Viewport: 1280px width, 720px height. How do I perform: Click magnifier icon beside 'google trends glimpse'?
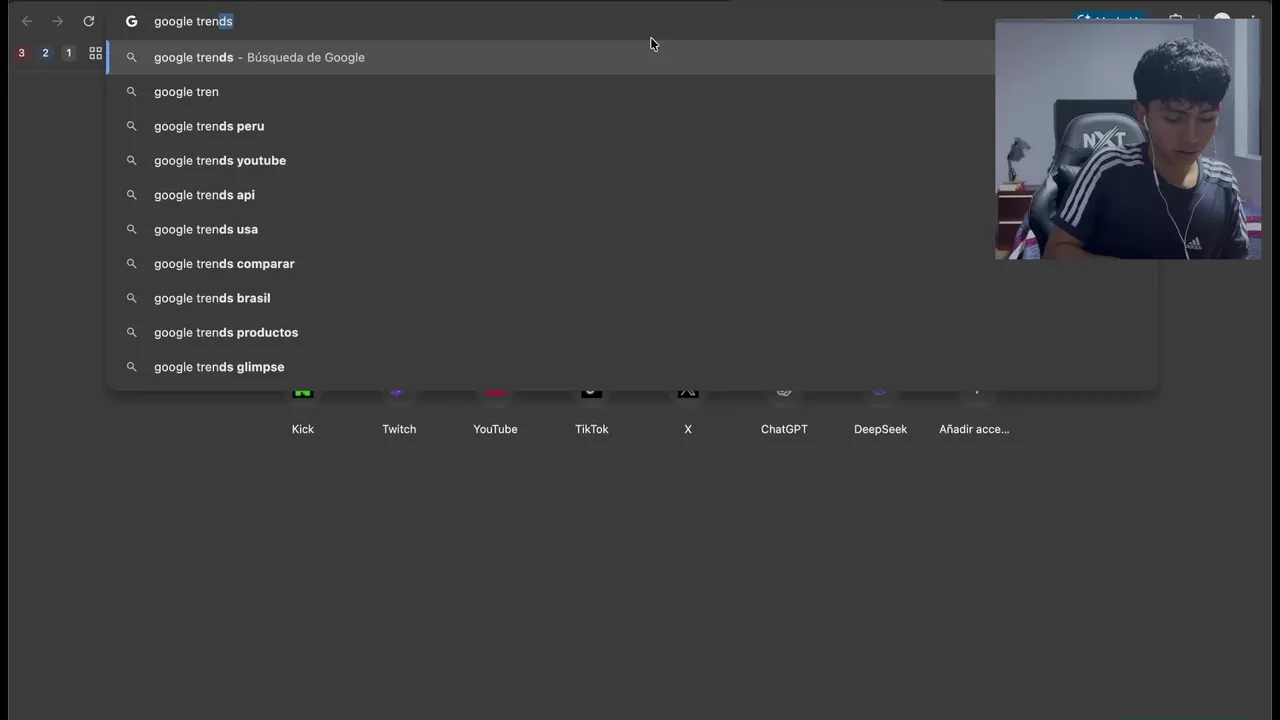click(x=131, y=367)
